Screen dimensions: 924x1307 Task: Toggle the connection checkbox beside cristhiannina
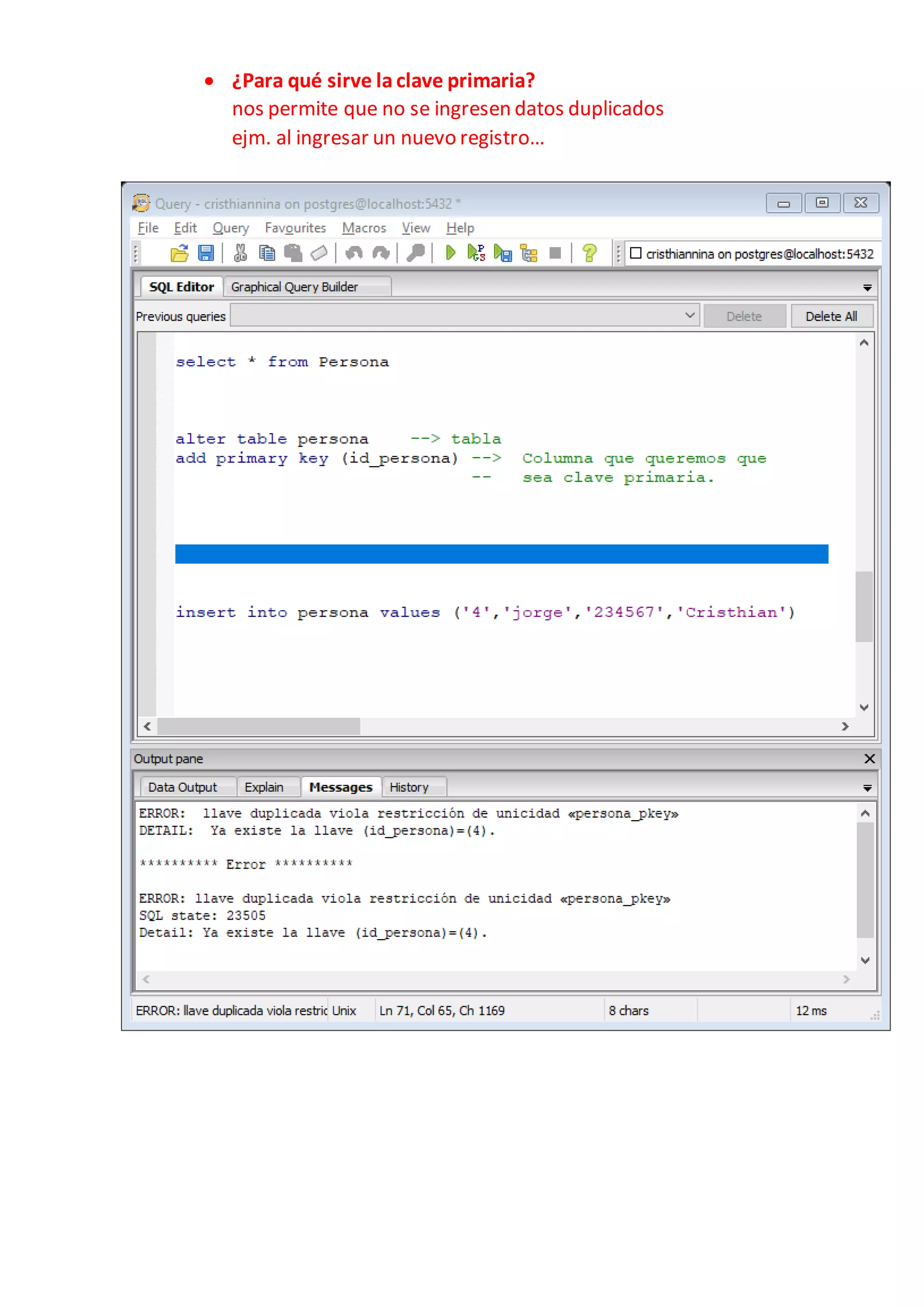[636, 253]
